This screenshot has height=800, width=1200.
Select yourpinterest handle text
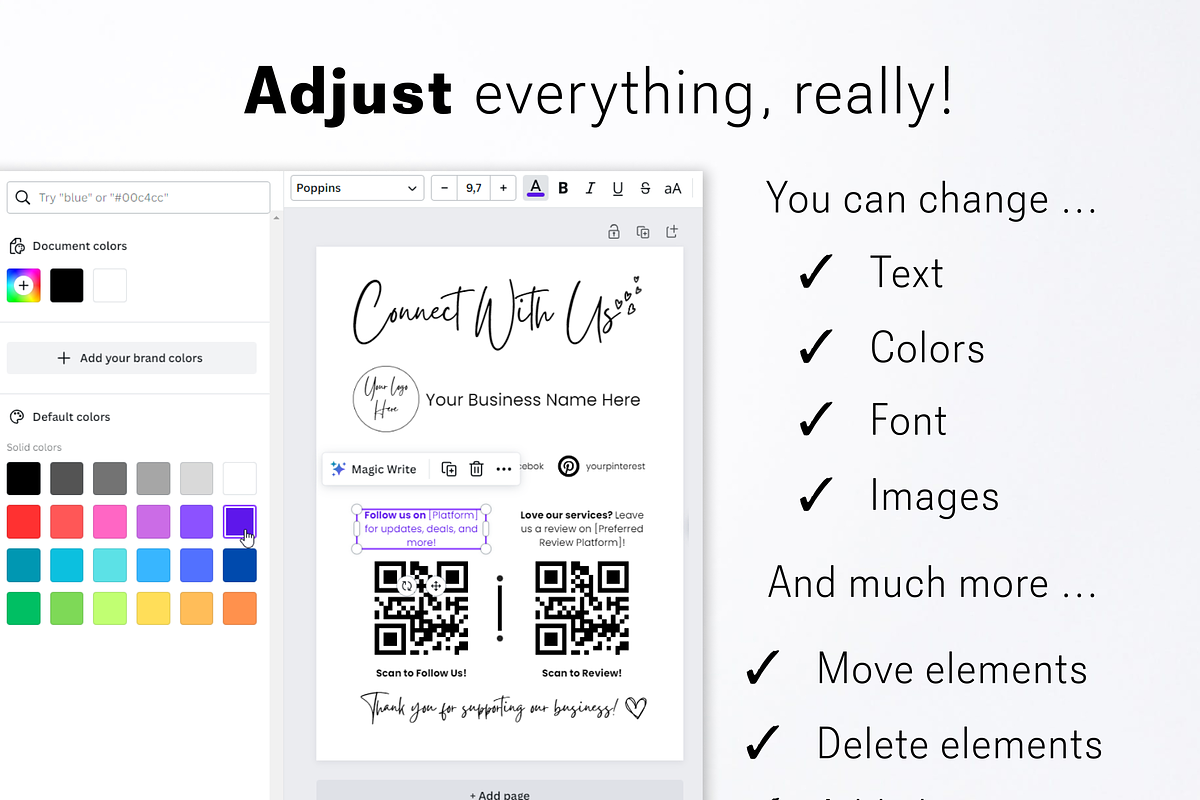(x=616, y=466)
